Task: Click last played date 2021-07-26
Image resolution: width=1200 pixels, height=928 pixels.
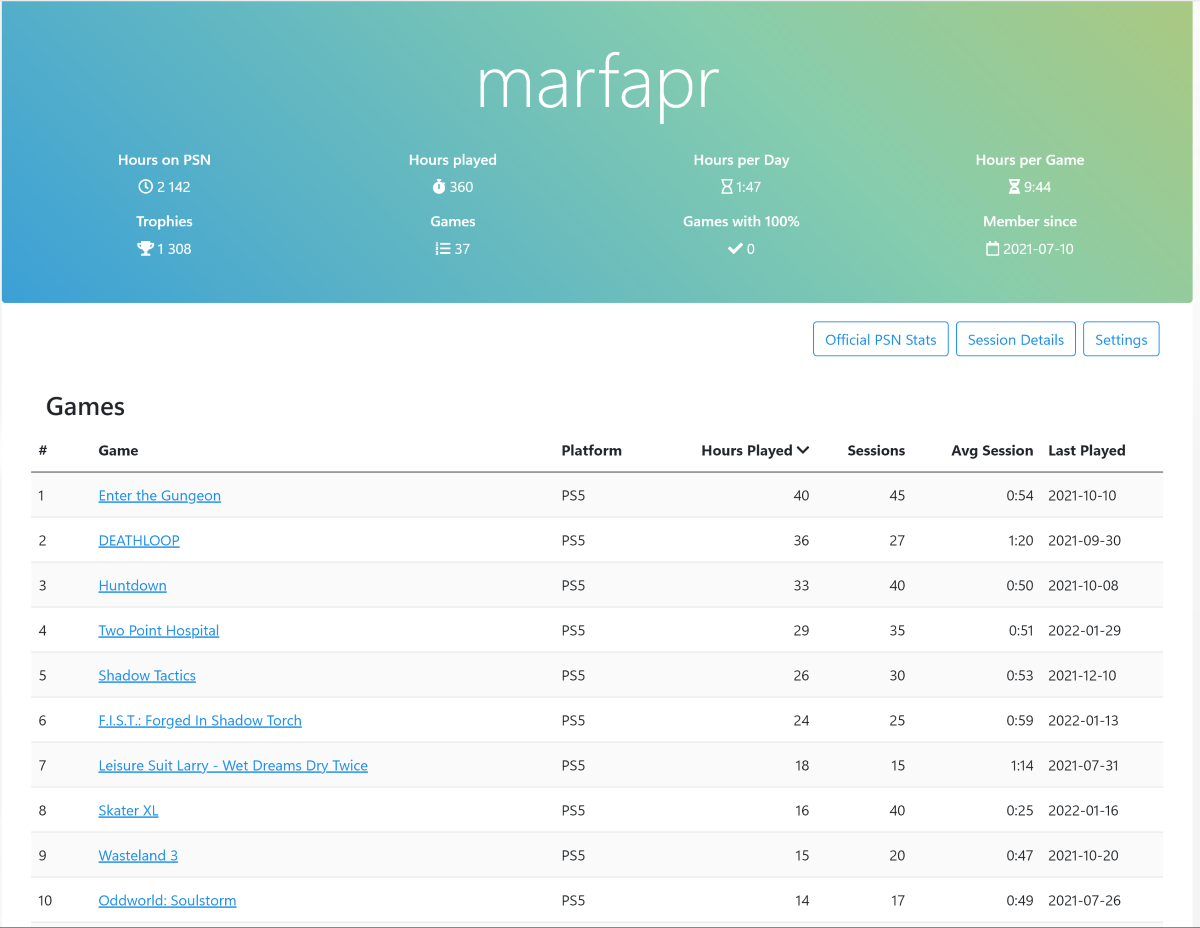Action: click(x=1085, y=901)
